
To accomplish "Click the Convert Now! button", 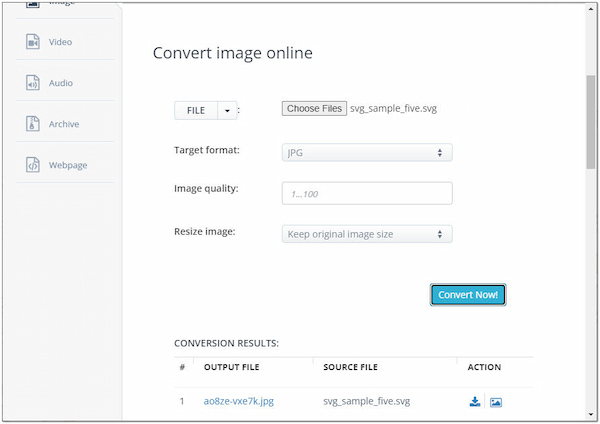I will tap(468, 295).
